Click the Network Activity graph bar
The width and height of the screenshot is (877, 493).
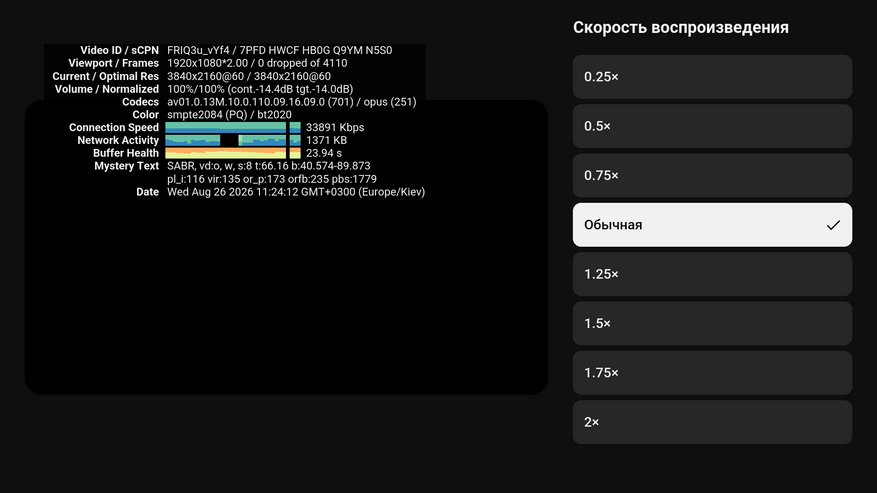pyautogui.click(x=233, y=140)
